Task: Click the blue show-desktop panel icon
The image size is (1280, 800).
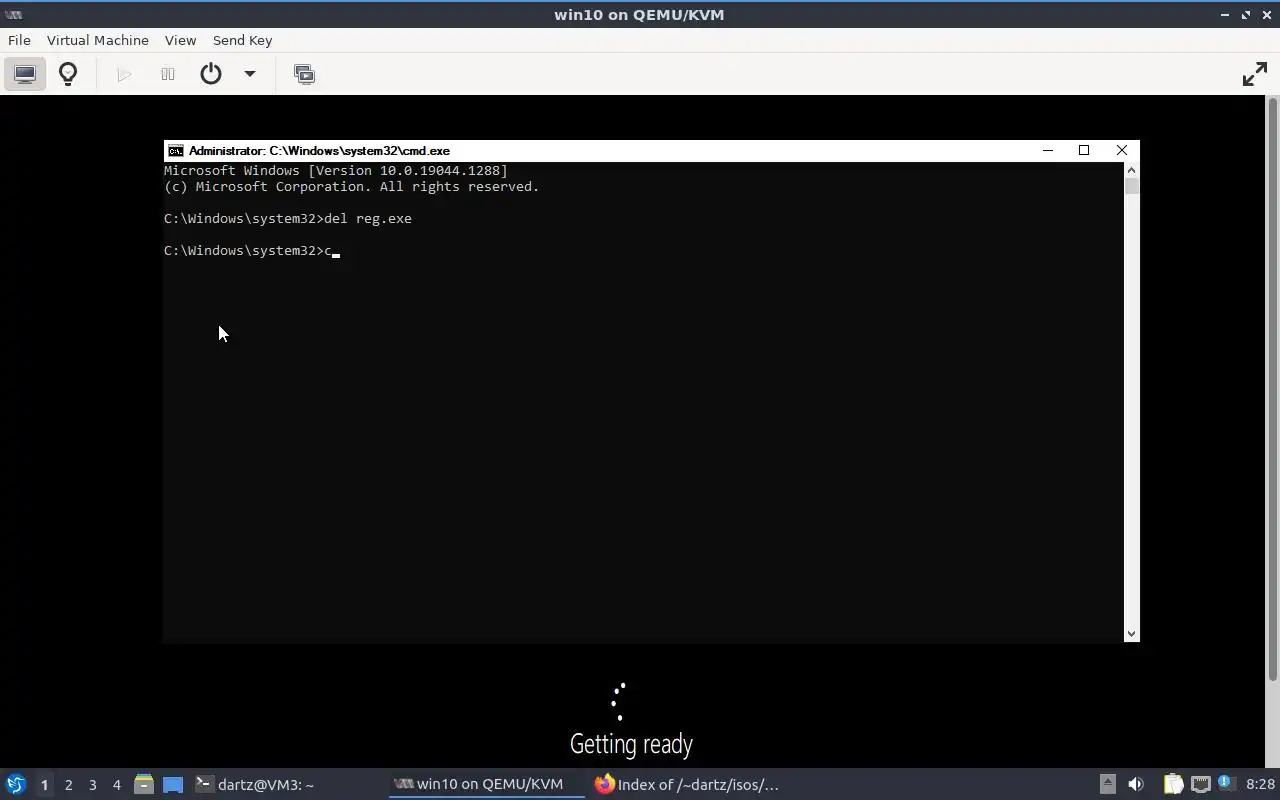Action: 173,784
